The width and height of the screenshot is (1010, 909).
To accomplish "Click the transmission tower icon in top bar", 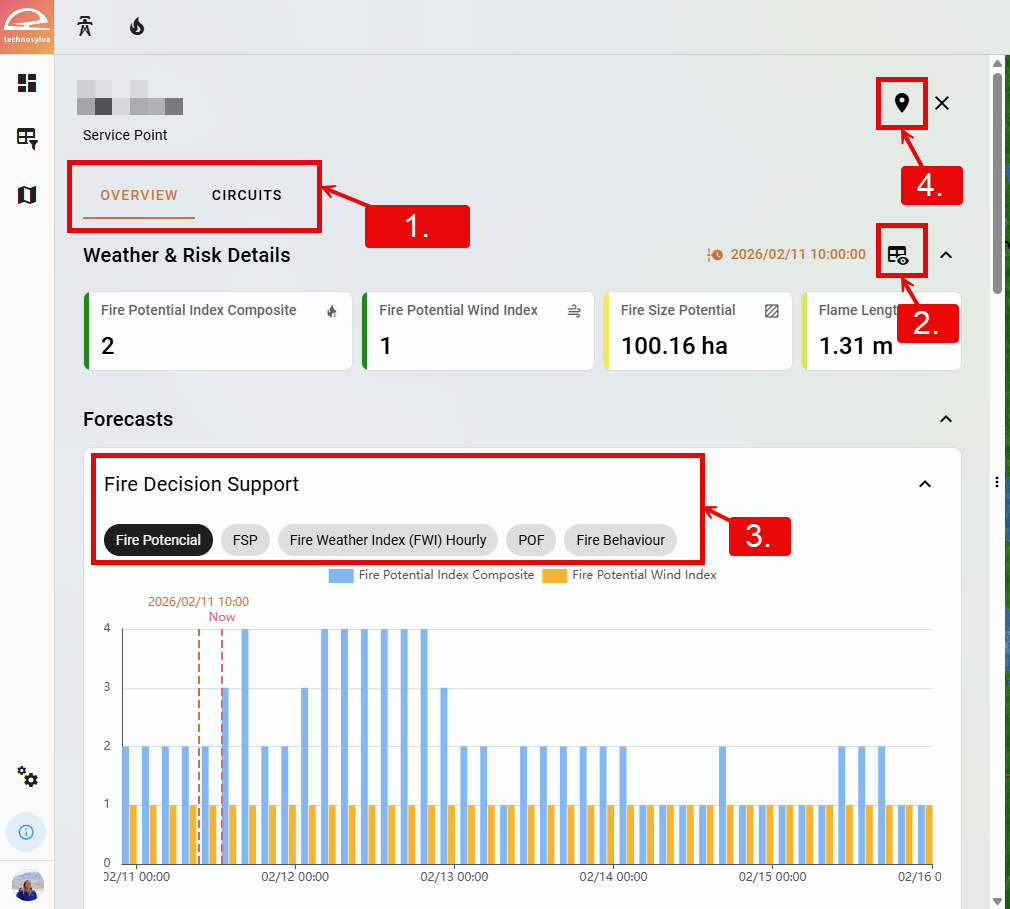I will [x=86, y=27].
